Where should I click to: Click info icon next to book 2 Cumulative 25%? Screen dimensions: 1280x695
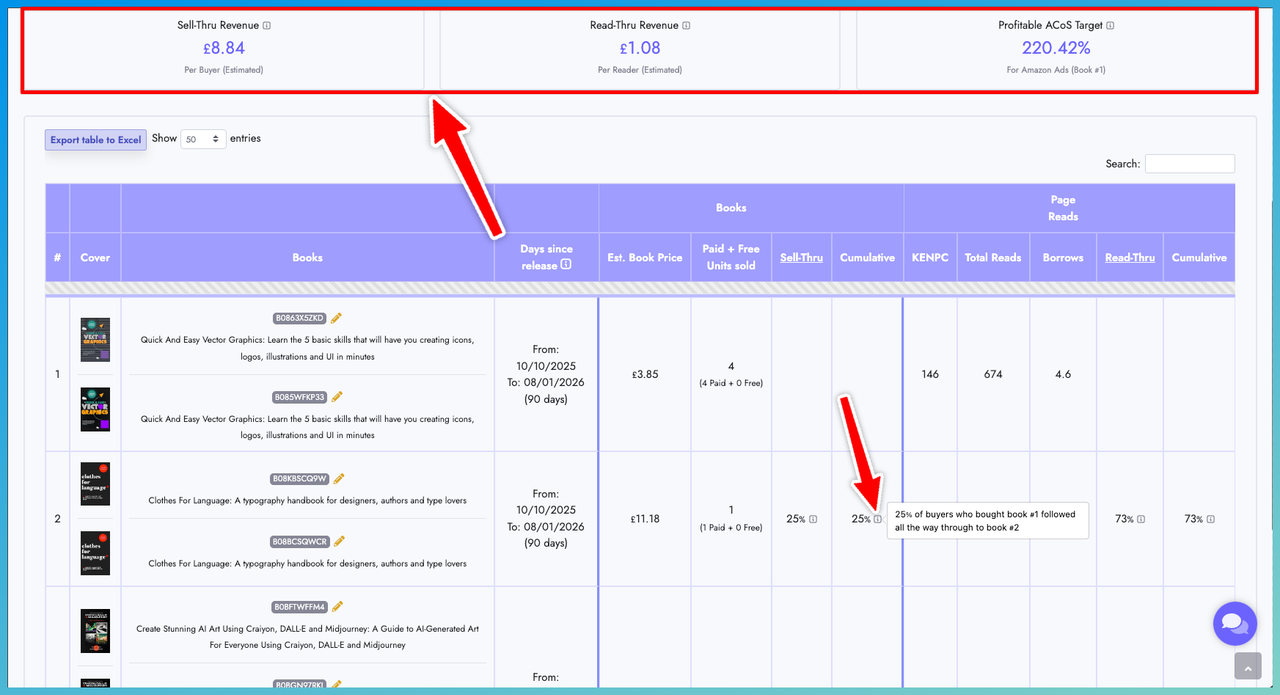point(878,519)
